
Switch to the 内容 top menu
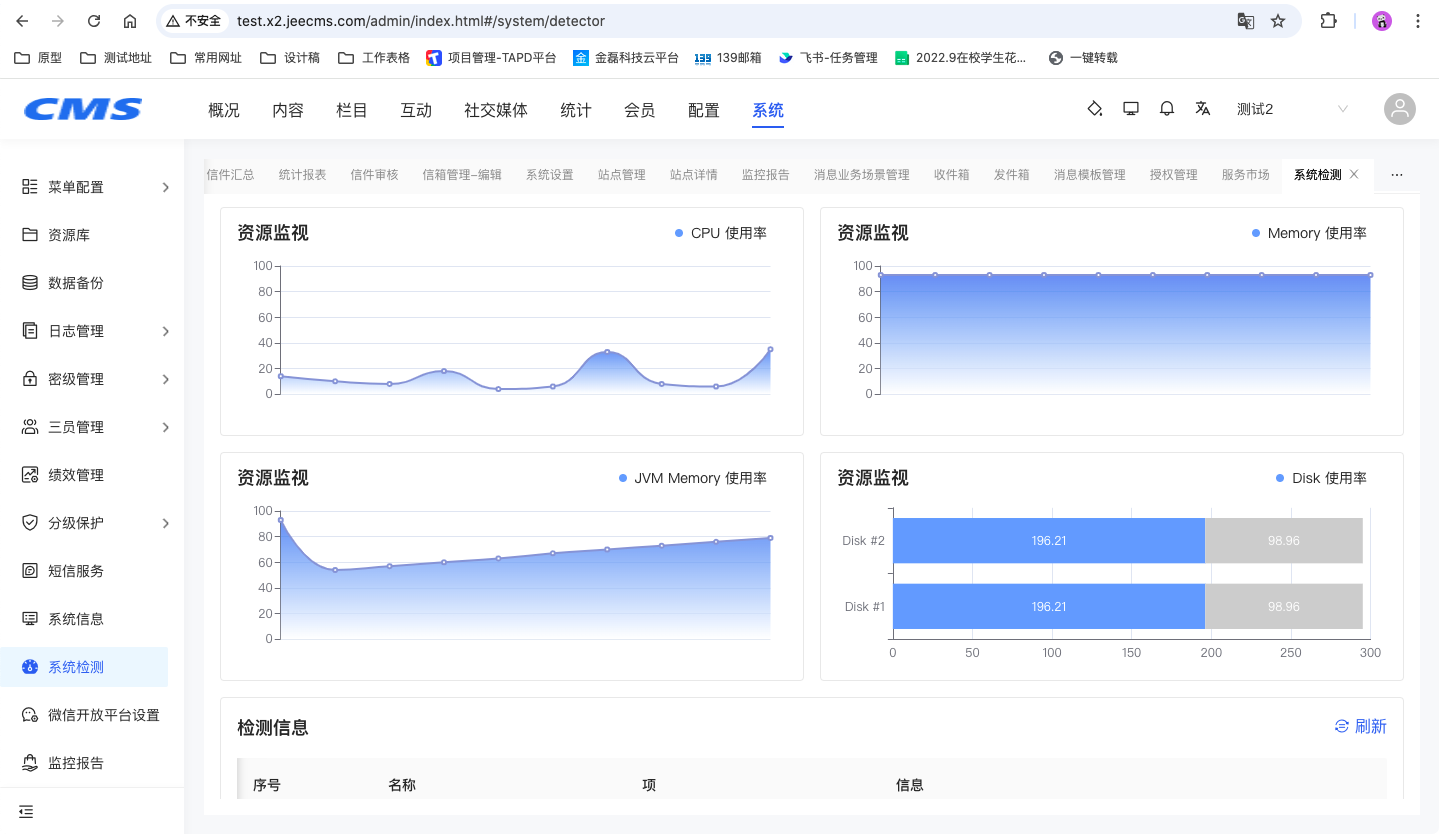pos(288,110)
